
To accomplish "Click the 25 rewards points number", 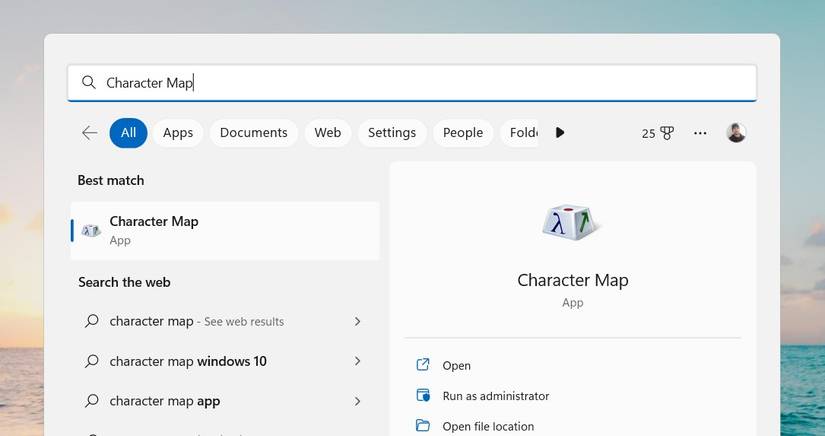I will 648,134.
